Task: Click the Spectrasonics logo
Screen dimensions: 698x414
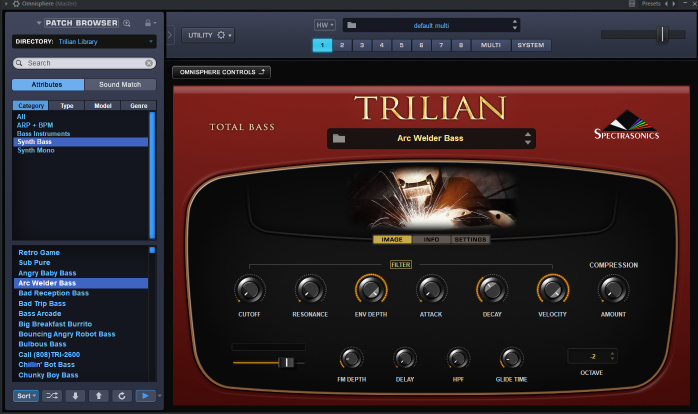Action: click(627, 126)
